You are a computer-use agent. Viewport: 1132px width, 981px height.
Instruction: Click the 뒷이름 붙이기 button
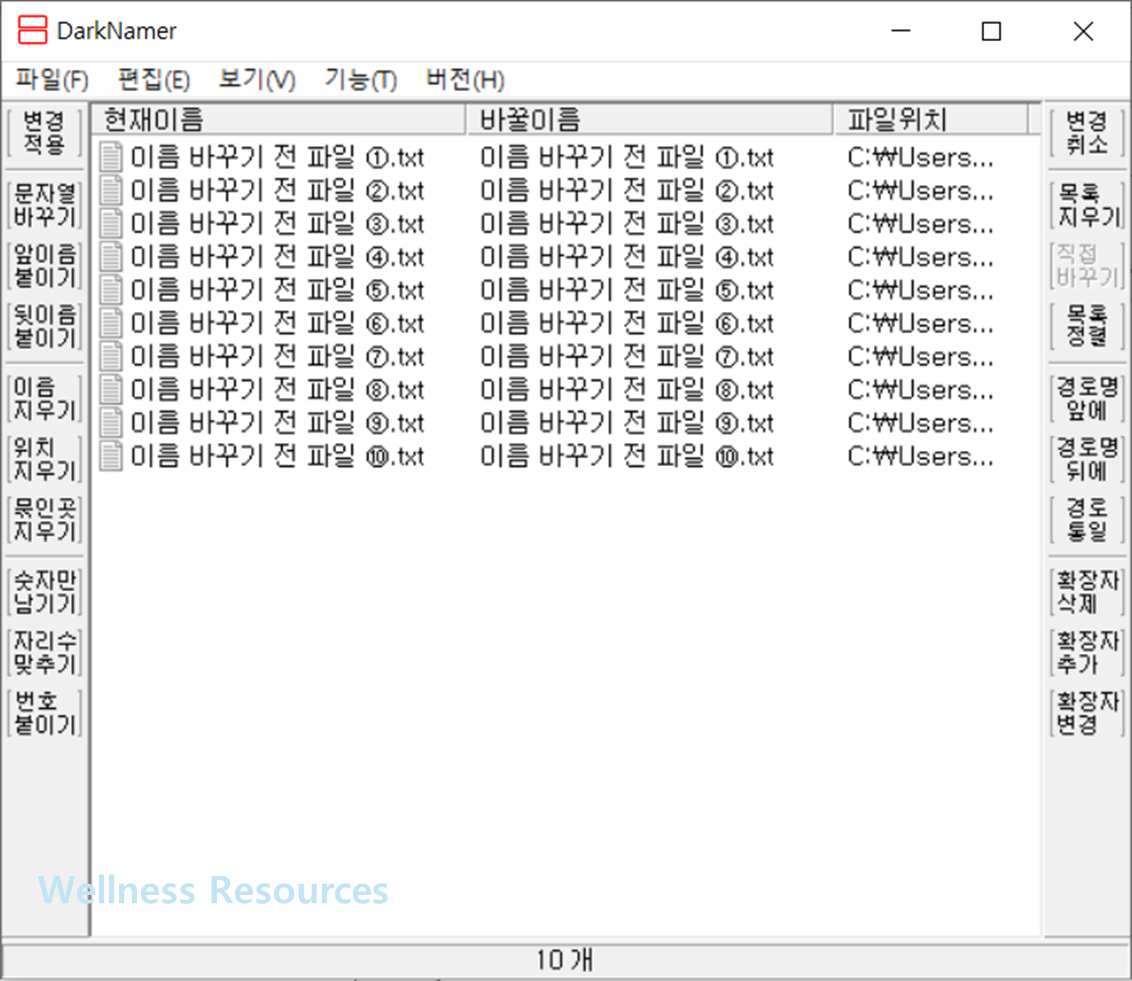click(x=45, y=326)
